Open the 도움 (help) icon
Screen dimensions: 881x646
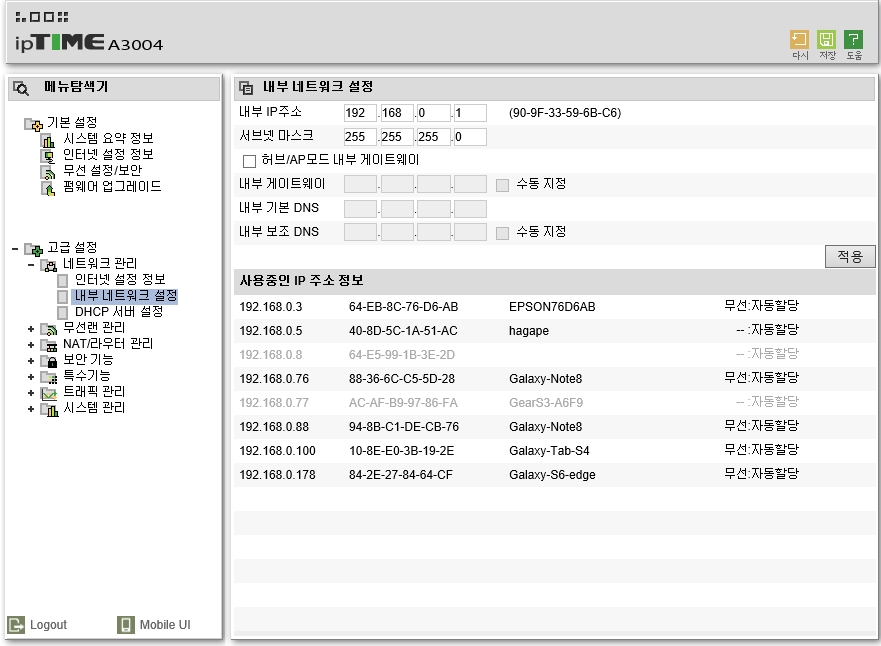point(853,40)
